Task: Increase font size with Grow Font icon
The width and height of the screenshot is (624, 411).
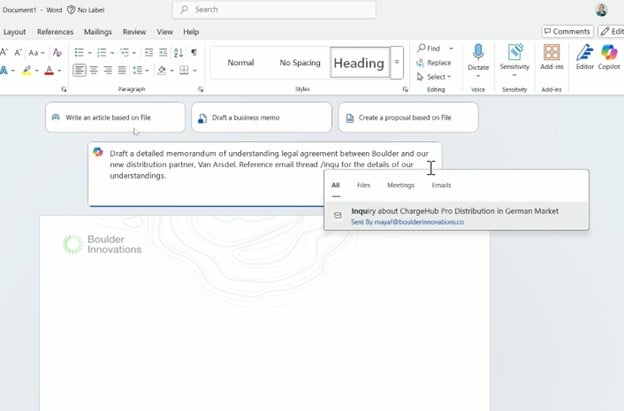Action: point(4,53)
